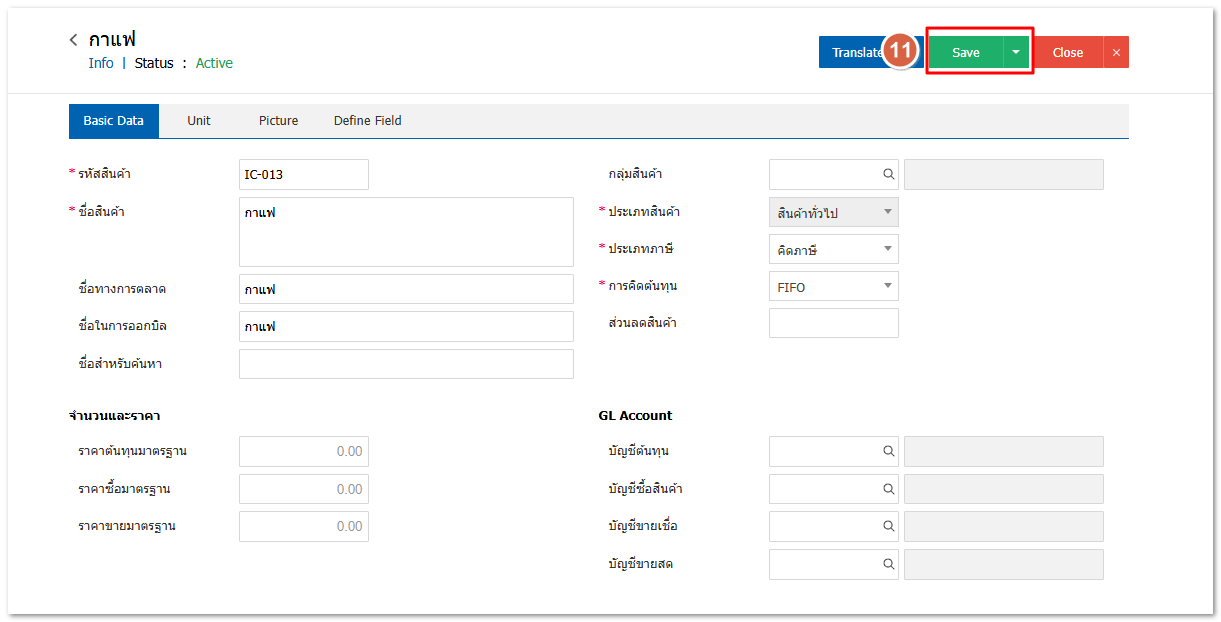Click the Info link under the title
The image size is (1221, 622).
click(x=101, y=63)
